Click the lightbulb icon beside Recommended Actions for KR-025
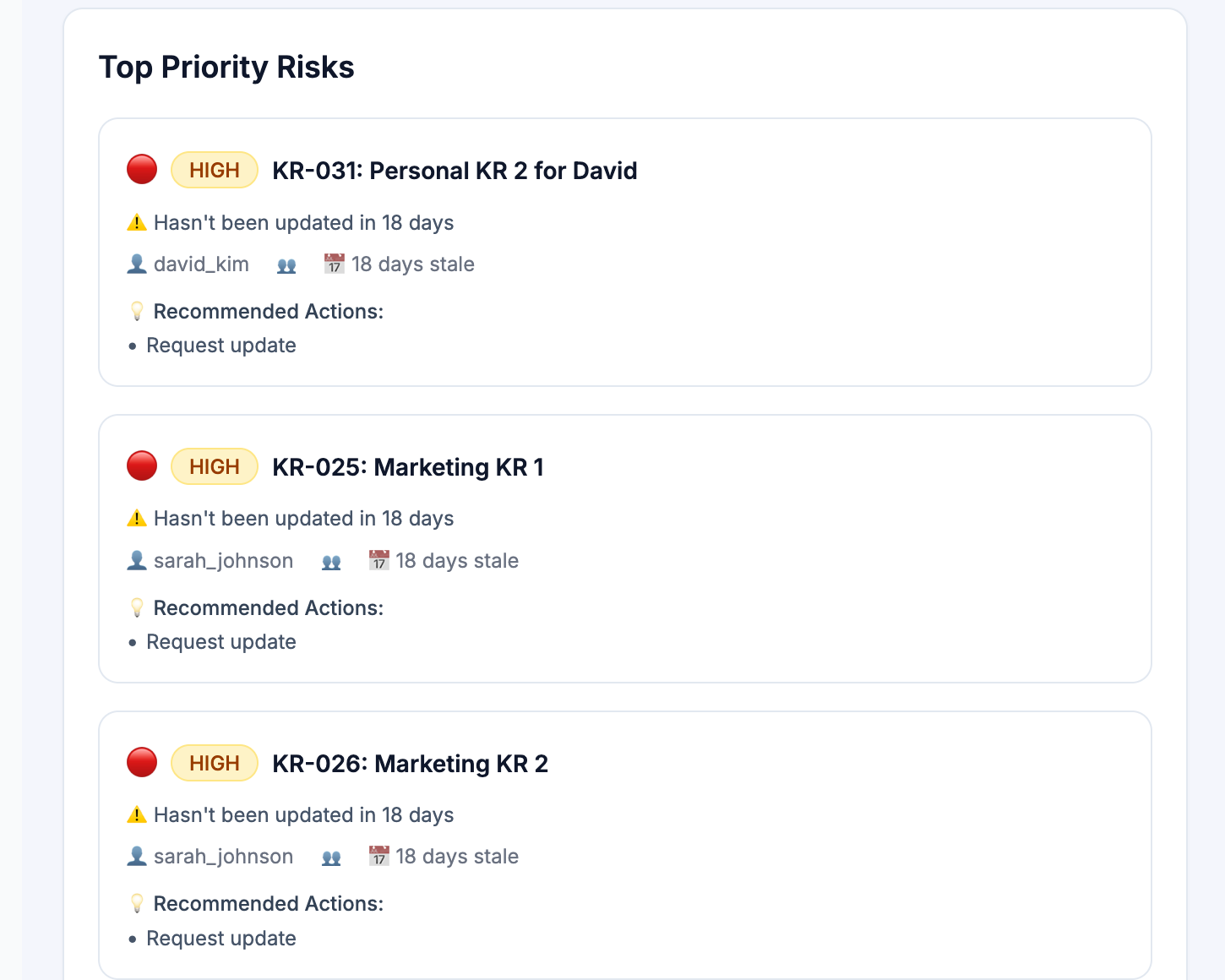This screenshot has width=1225, height=980. click(x=138, y=607)
